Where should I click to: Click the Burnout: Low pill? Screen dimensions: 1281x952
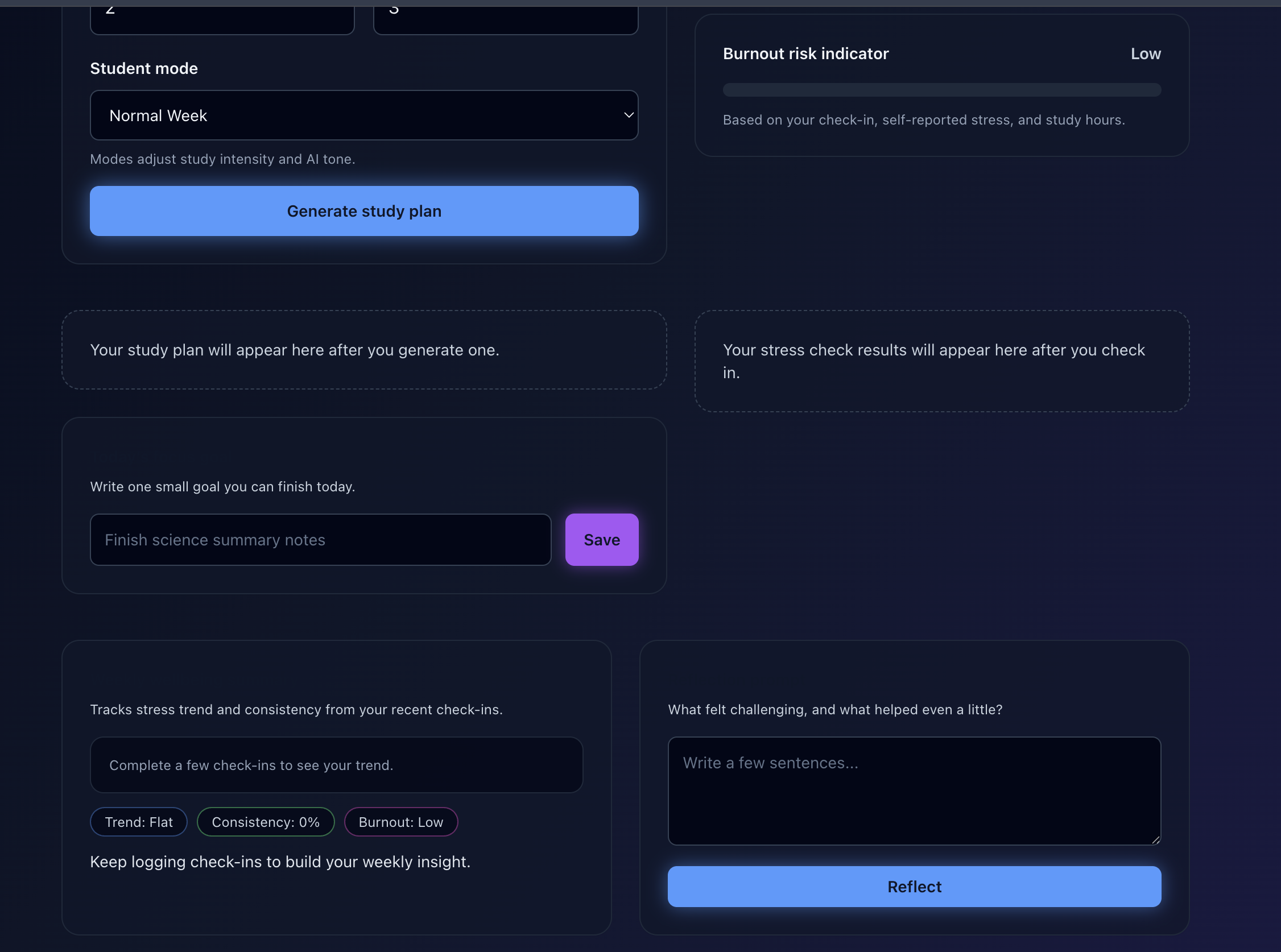click(400, 822)
